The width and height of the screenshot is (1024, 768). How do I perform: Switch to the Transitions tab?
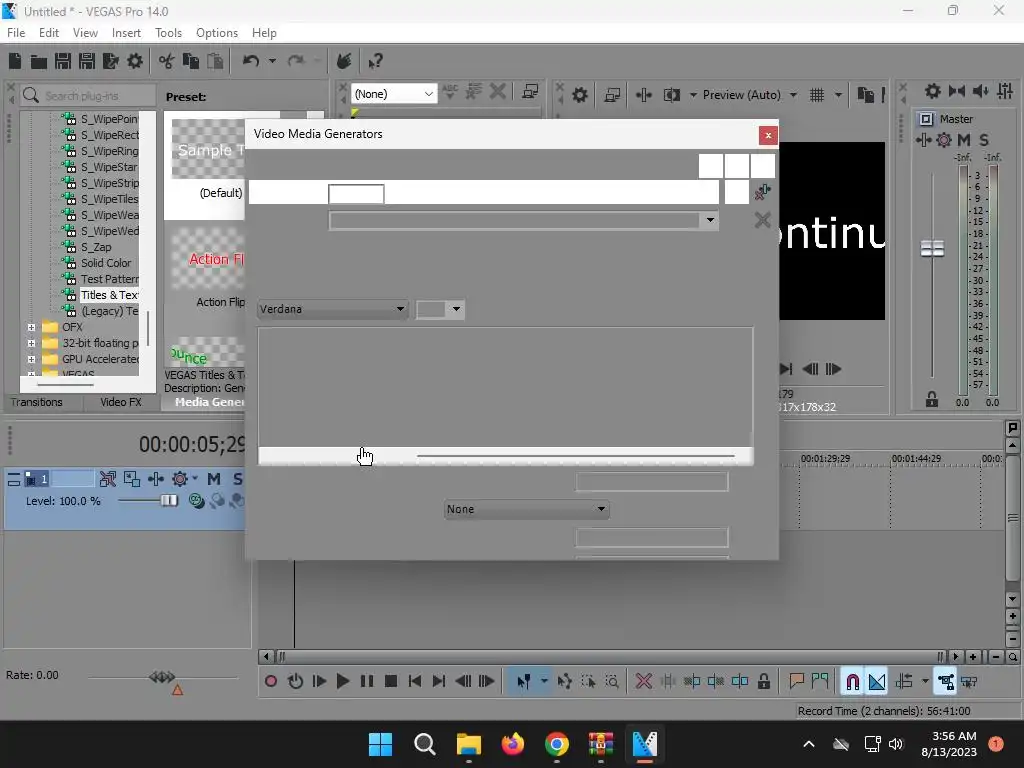[x=37, y=402]
